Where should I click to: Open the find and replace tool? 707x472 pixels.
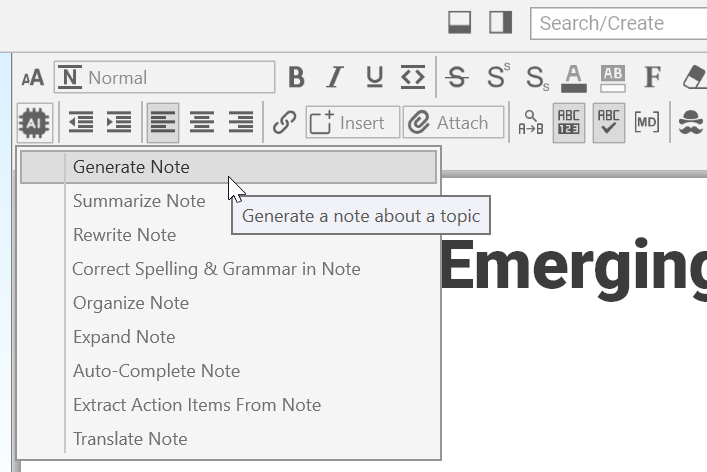(530, 123)
